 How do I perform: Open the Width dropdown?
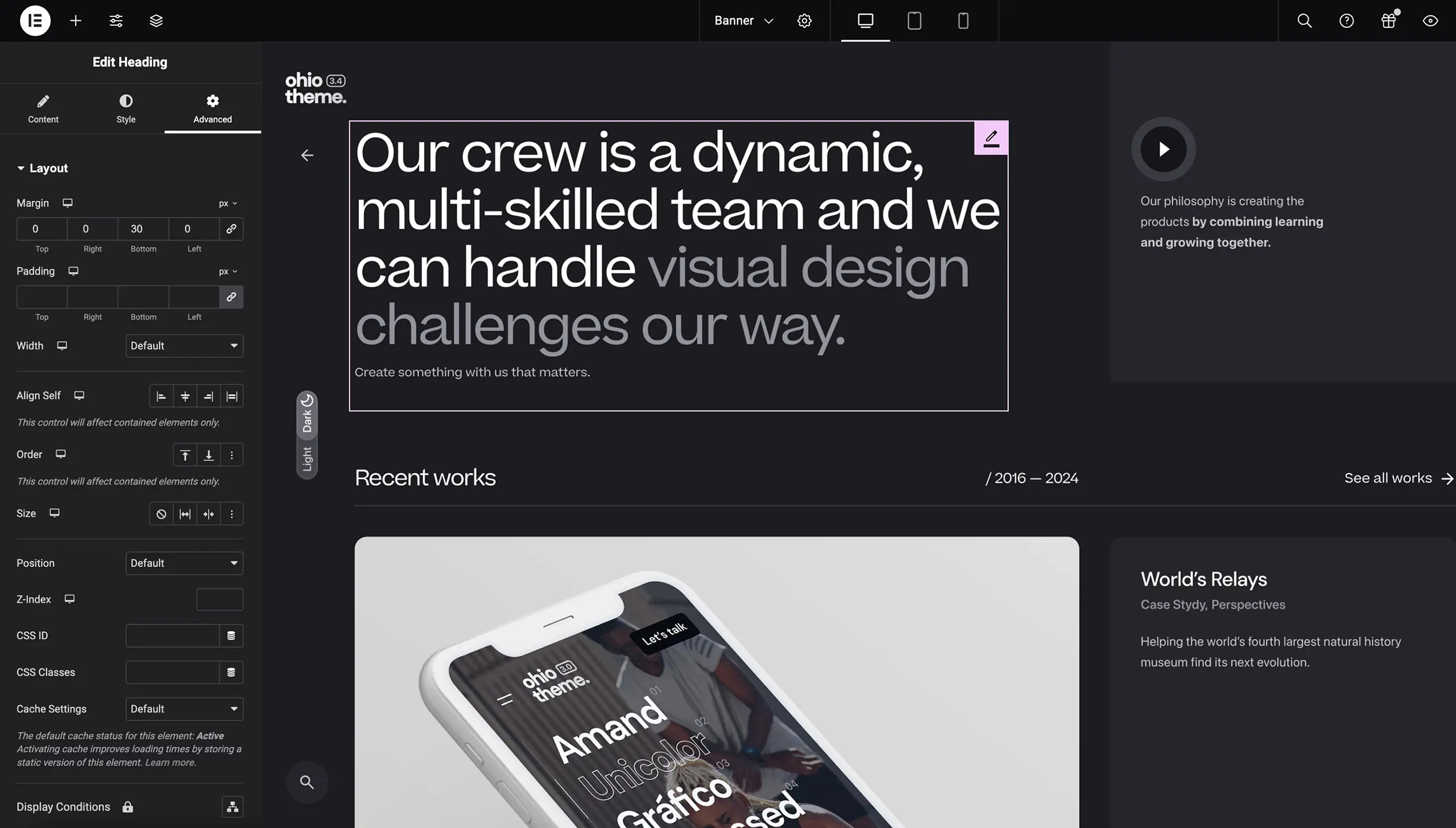(x=184, y=346)
